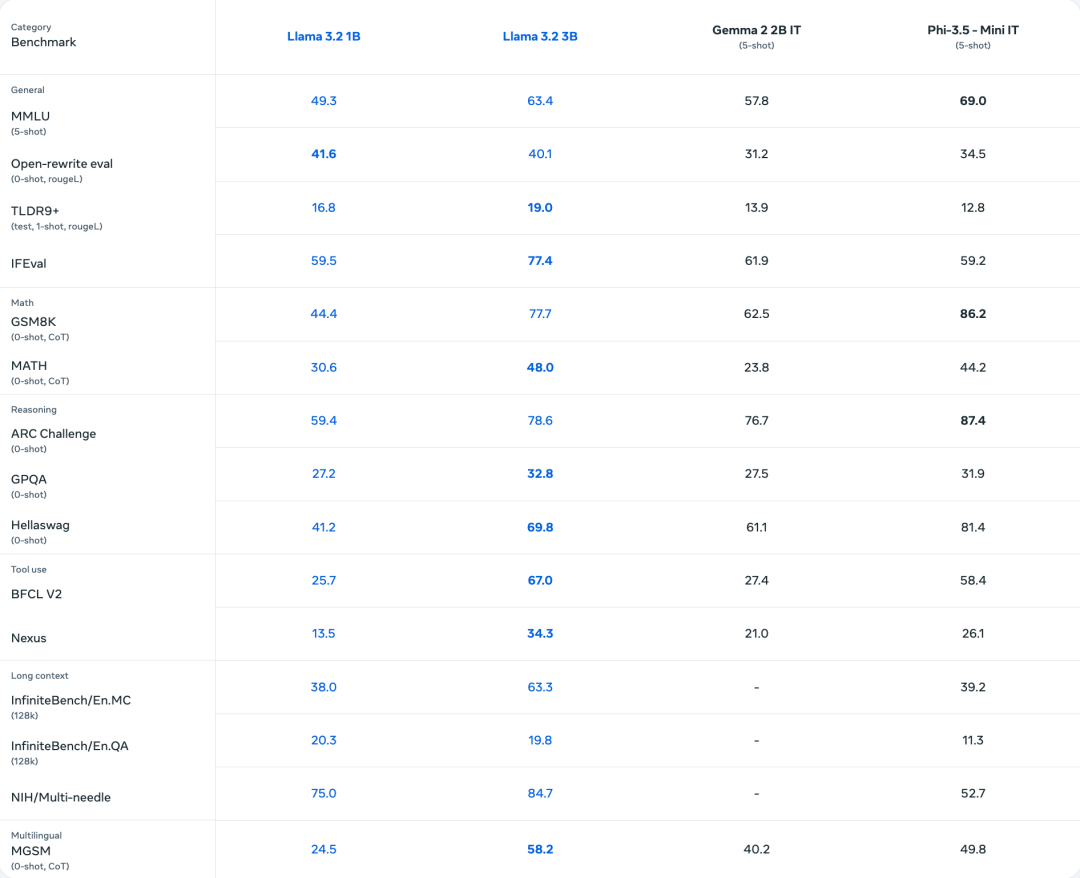1080x878 pixels.
Task: Click the BFCL V2 benchmark name
Action: pyautogui.click(x=37, y=594)
